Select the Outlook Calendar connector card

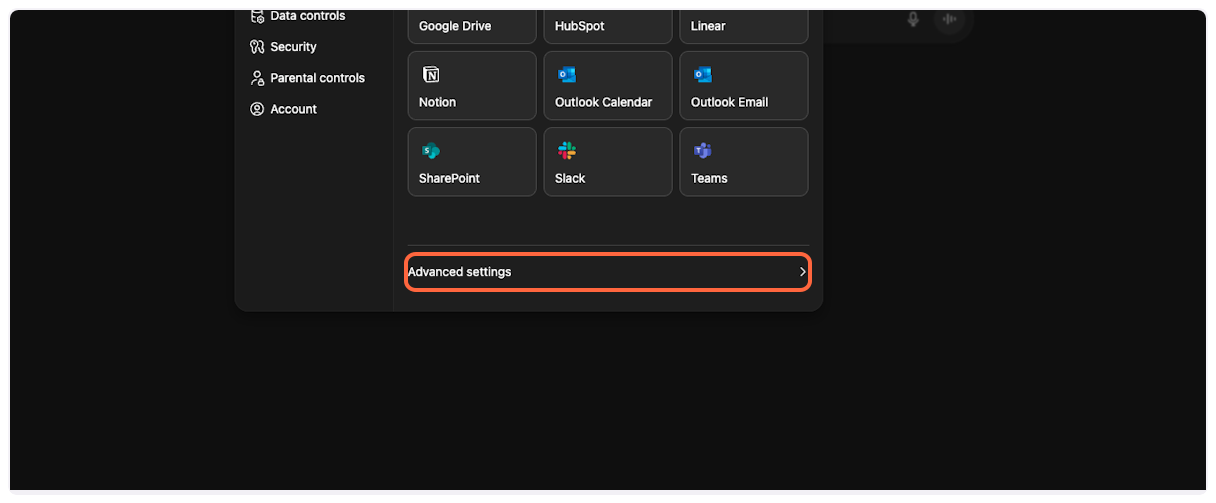[x=608, y=86]
